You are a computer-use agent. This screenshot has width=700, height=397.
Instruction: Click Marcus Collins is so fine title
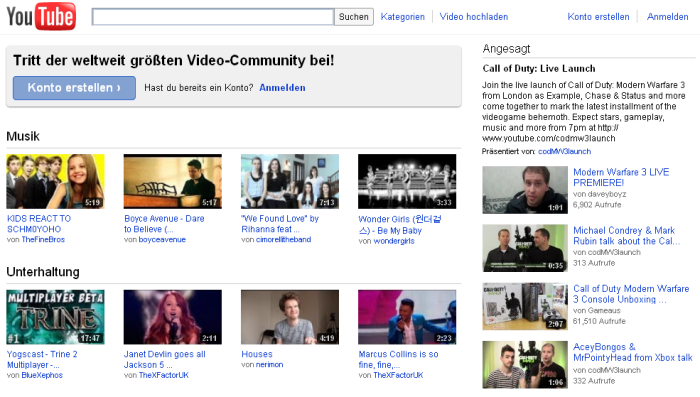(x=398, y=359)
